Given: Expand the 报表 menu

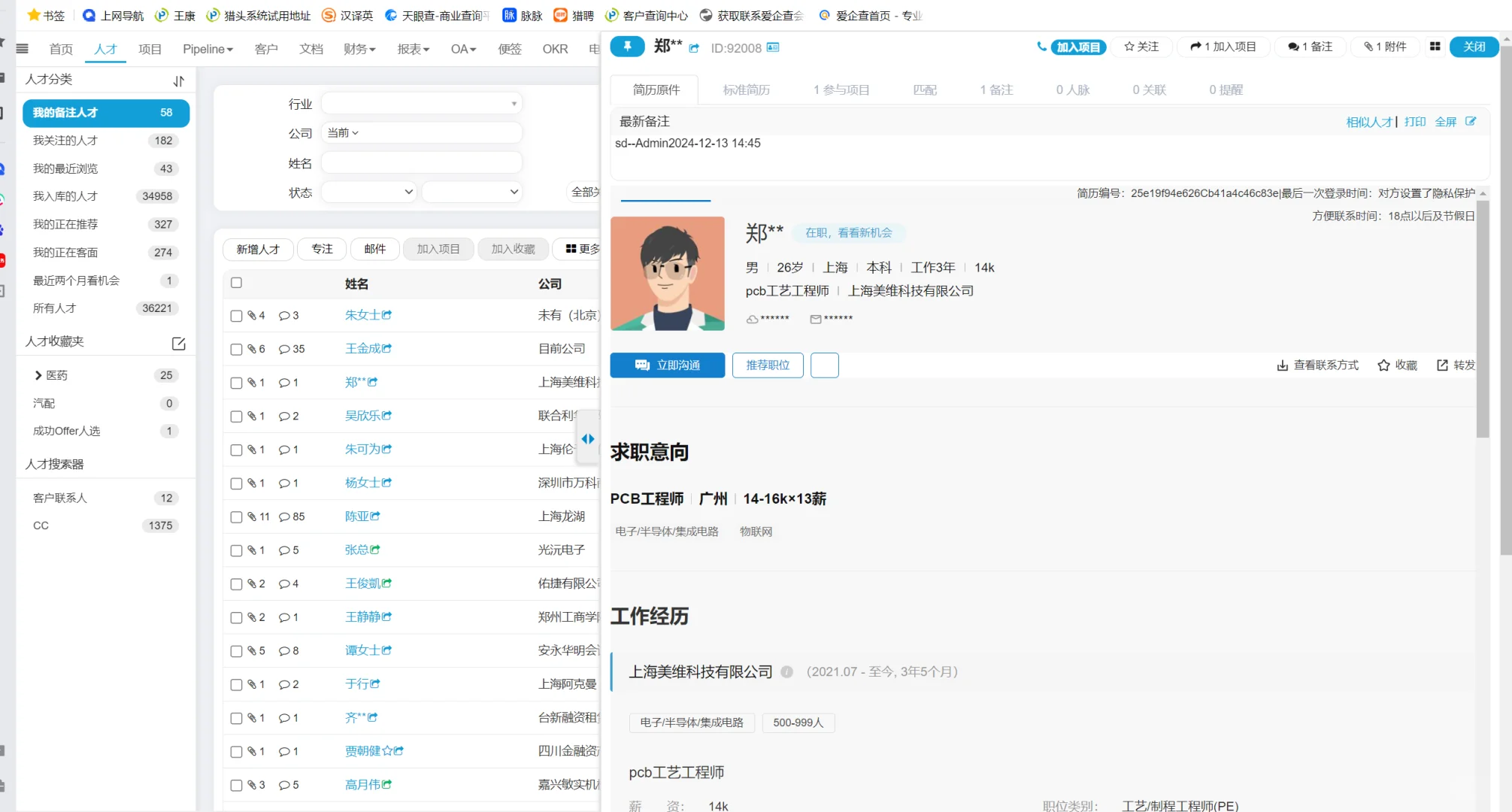Looking at the screenshot, I should [413, 49].
